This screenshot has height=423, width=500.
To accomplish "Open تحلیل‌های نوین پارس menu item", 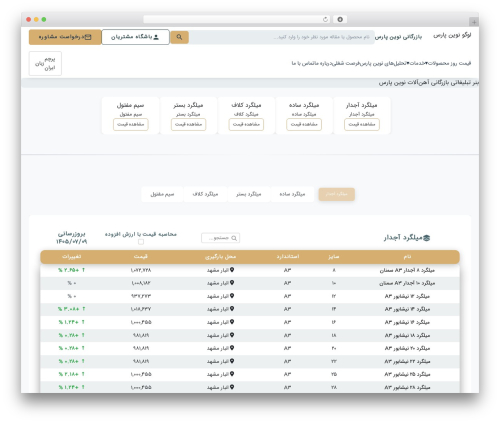I will pos(384,63).
